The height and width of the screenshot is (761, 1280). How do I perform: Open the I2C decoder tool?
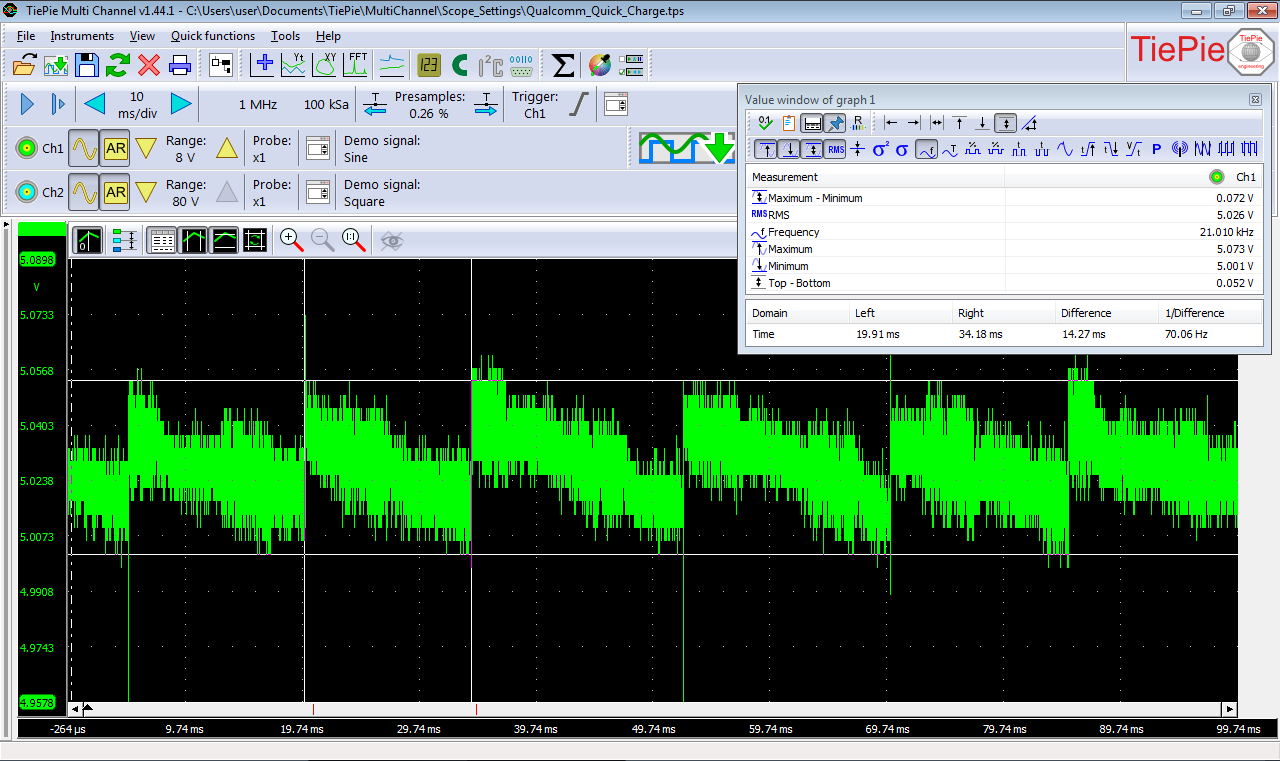coord(490,65)
